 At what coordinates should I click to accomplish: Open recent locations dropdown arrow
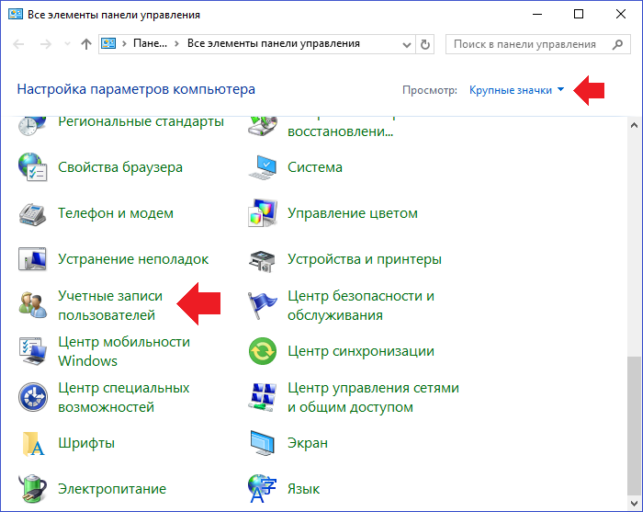[68, 44]
